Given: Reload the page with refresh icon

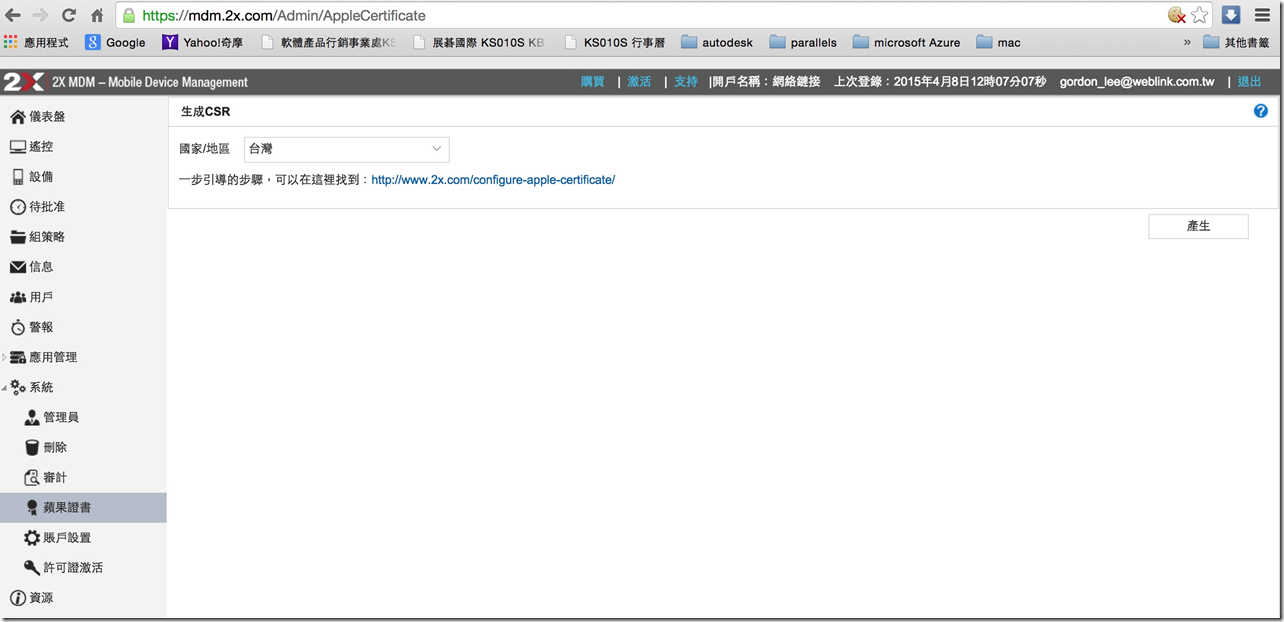Looking at the screenshot, I should coord(69,15).
